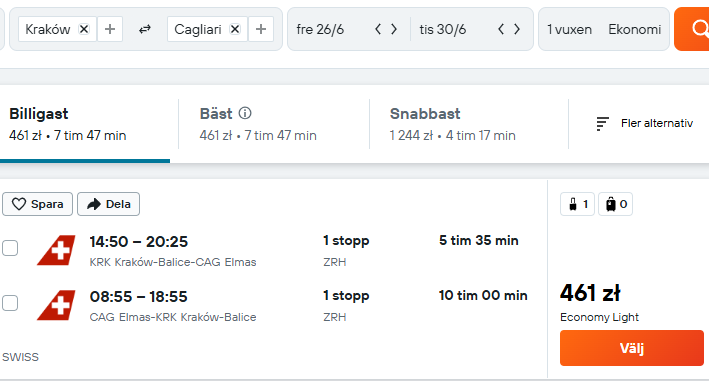Remove Cagliari from the destination field
709x381 pixels.
pyautogui.click(x=235, y=29)
